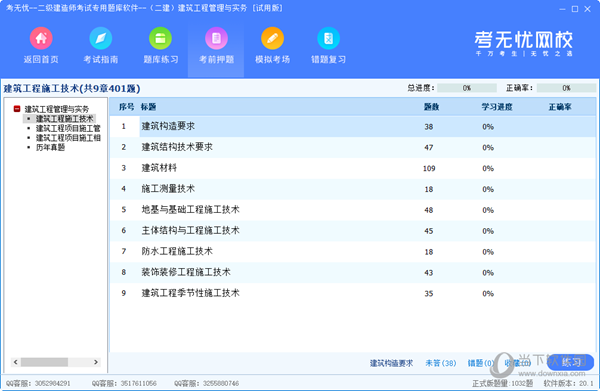
Task: Click the tree scrollbar left arrow
Action: [x=15, y=362]
